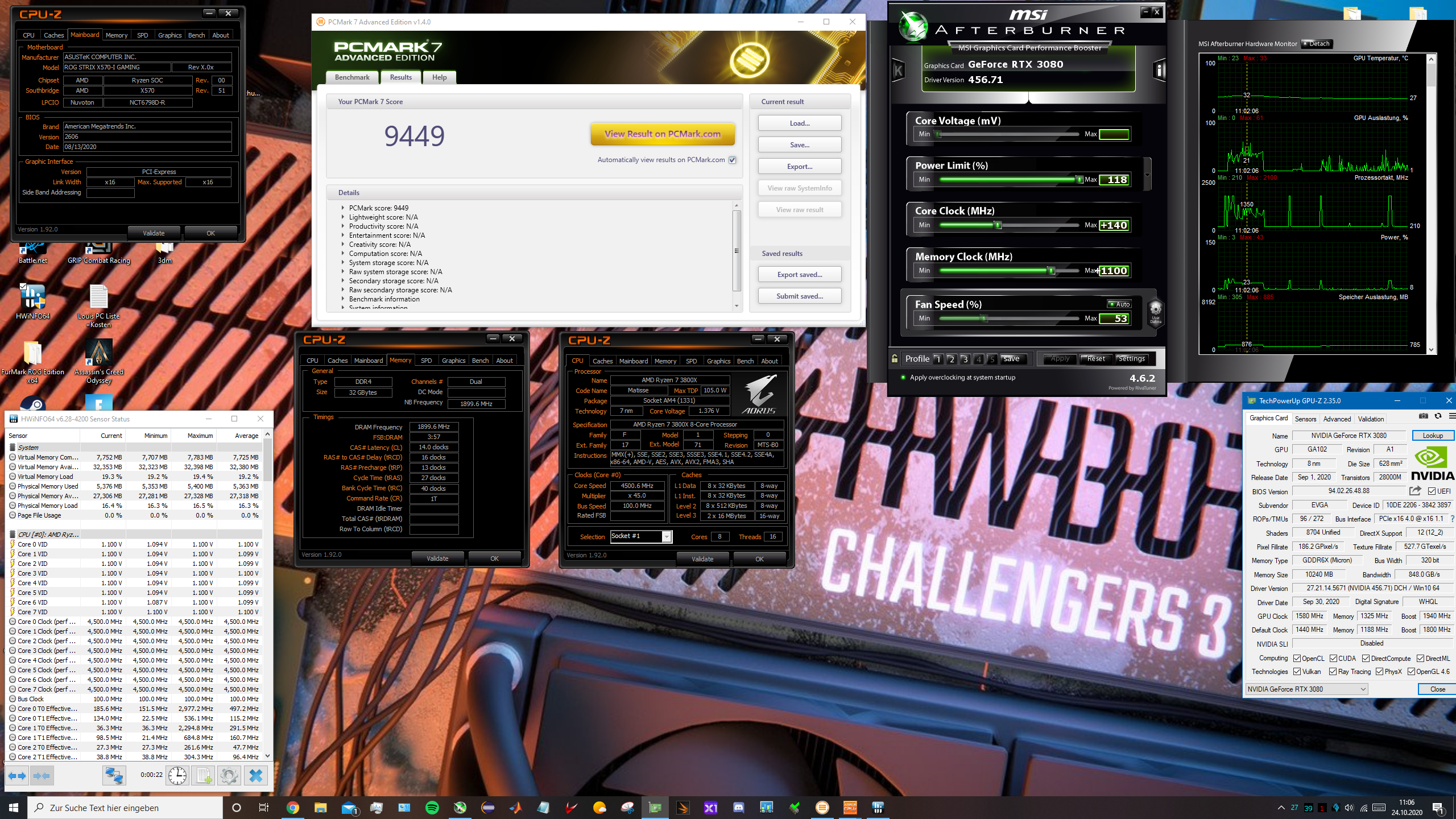
Task: Click HWiNFO network remote monitoring icon
Action: tap(114, 776)
